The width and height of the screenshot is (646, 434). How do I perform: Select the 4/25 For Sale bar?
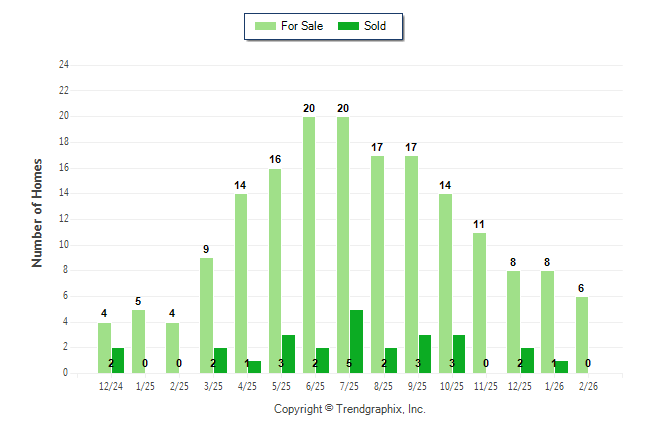pos(241,283)
